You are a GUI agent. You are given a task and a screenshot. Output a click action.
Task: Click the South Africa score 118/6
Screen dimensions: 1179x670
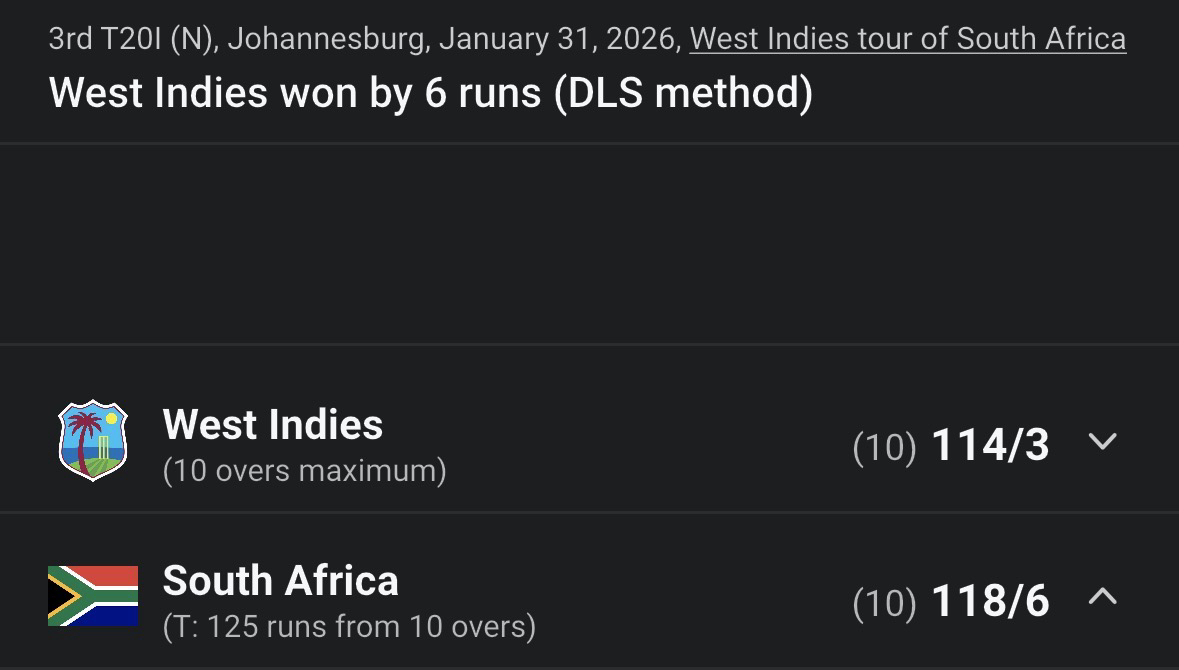[990, 601]
